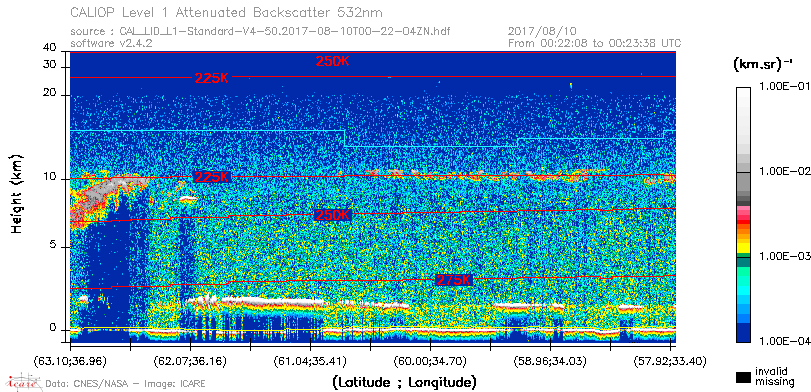
Task: Click the '225K' label on the upper isotherm line
Action: coord(211,78)
